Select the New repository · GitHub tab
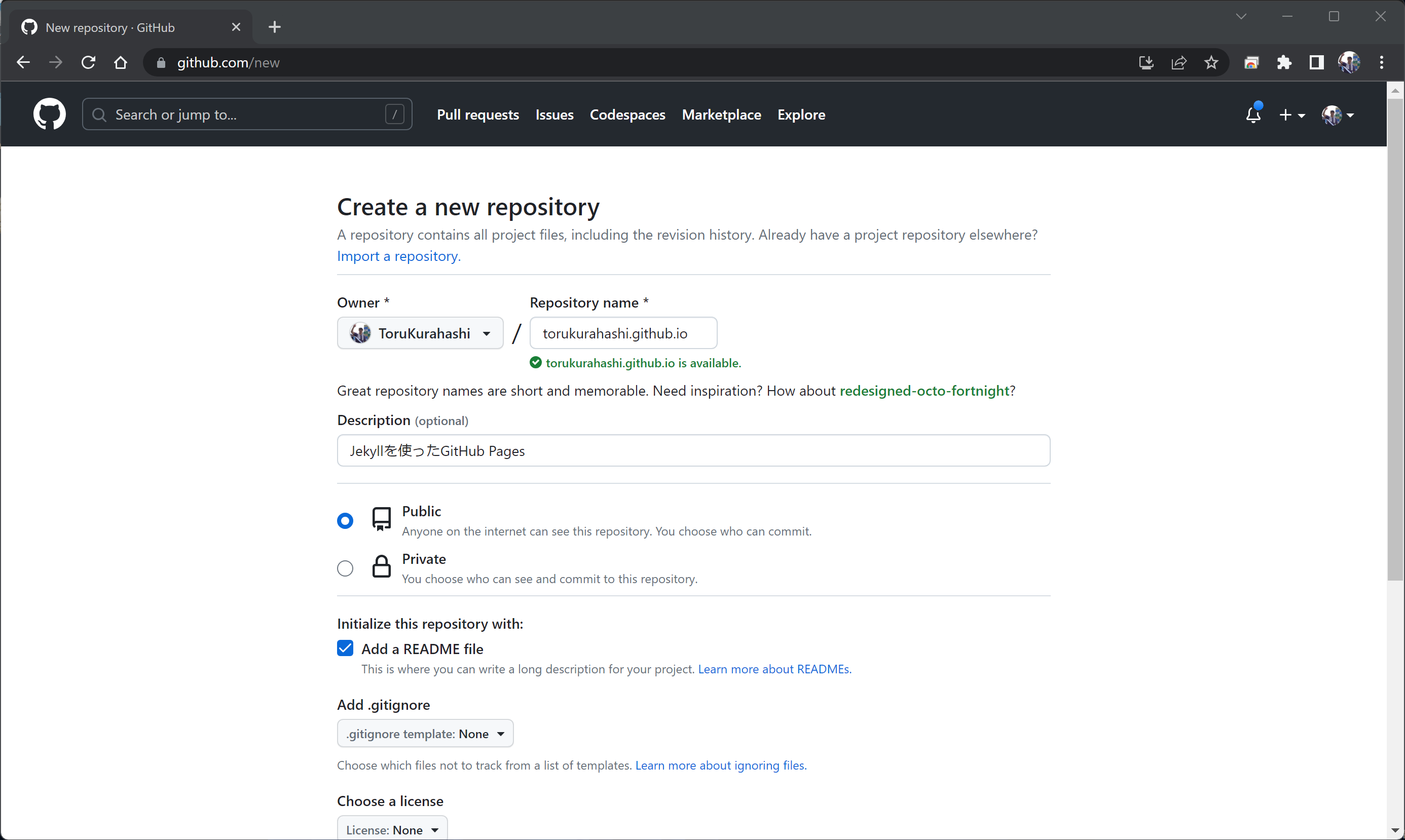Image resolution: width=1405 pixels, height=840 pixels. pyautogui.click(x=131, y=27)
